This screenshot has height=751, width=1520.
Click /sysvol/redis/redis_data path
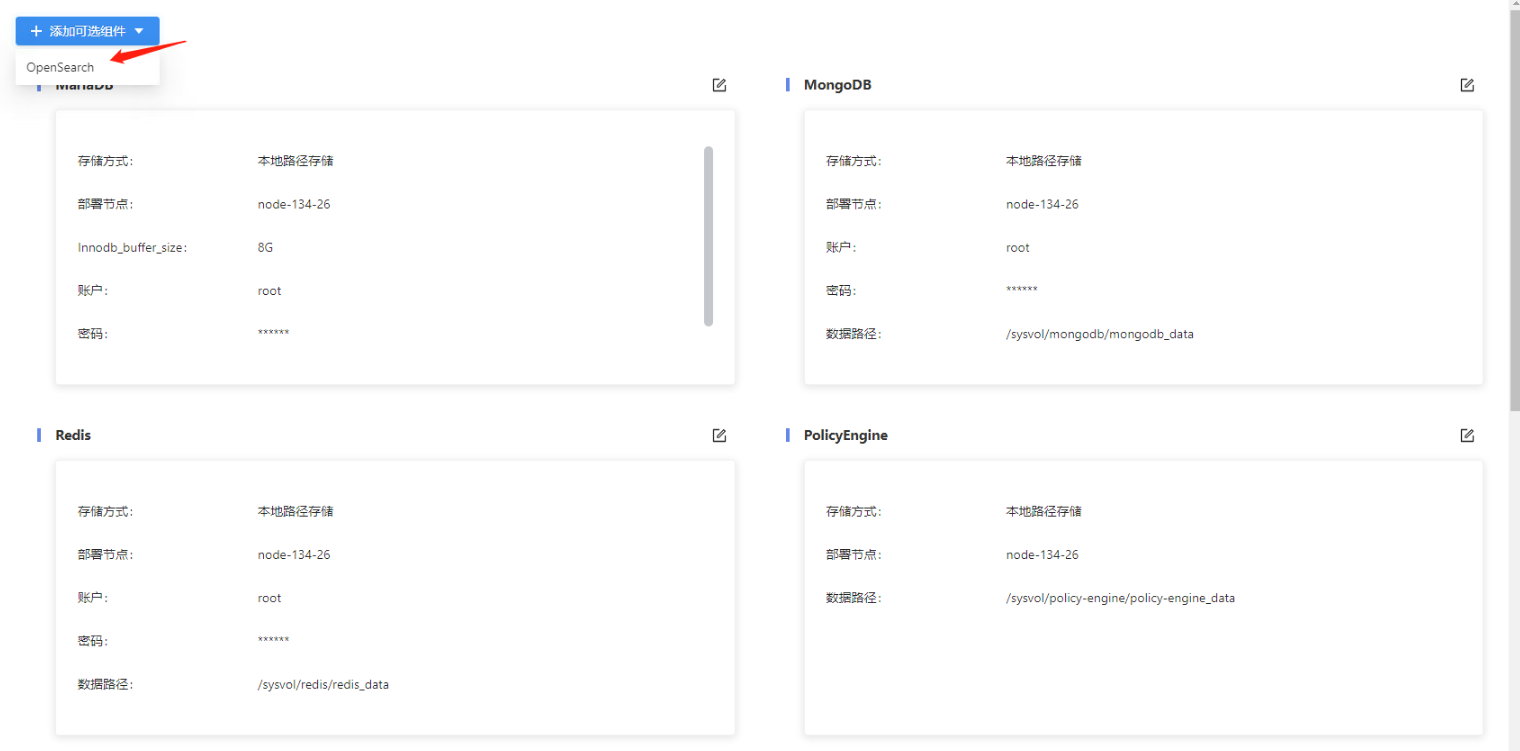click(323, 685)
